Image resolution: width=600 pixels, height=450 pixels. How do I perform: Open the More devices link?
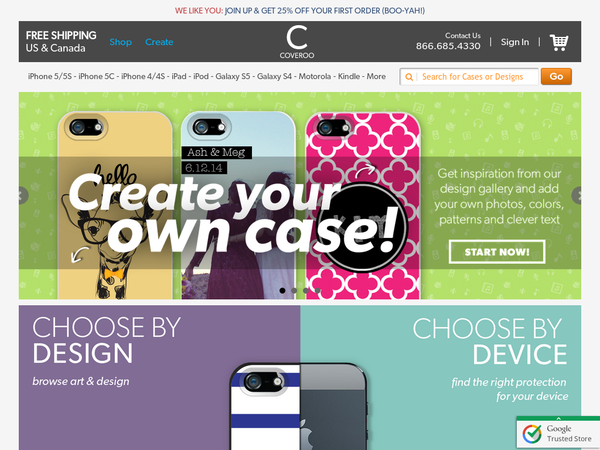click(x=376, y=77)
